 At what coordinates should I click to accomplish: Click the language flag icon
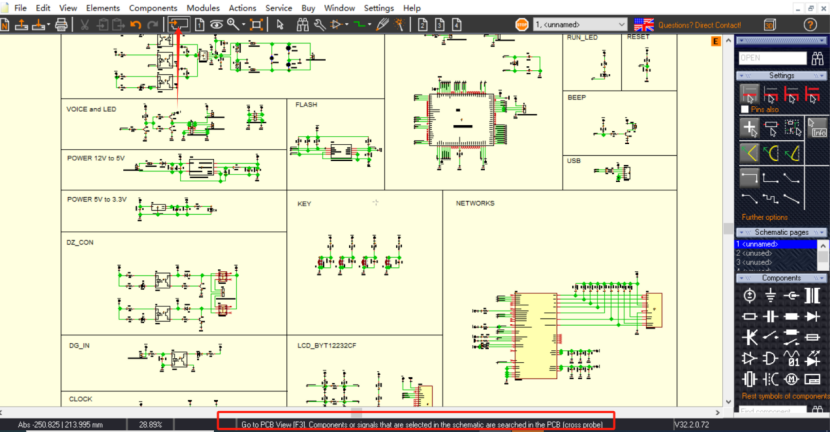coord(644,24)
